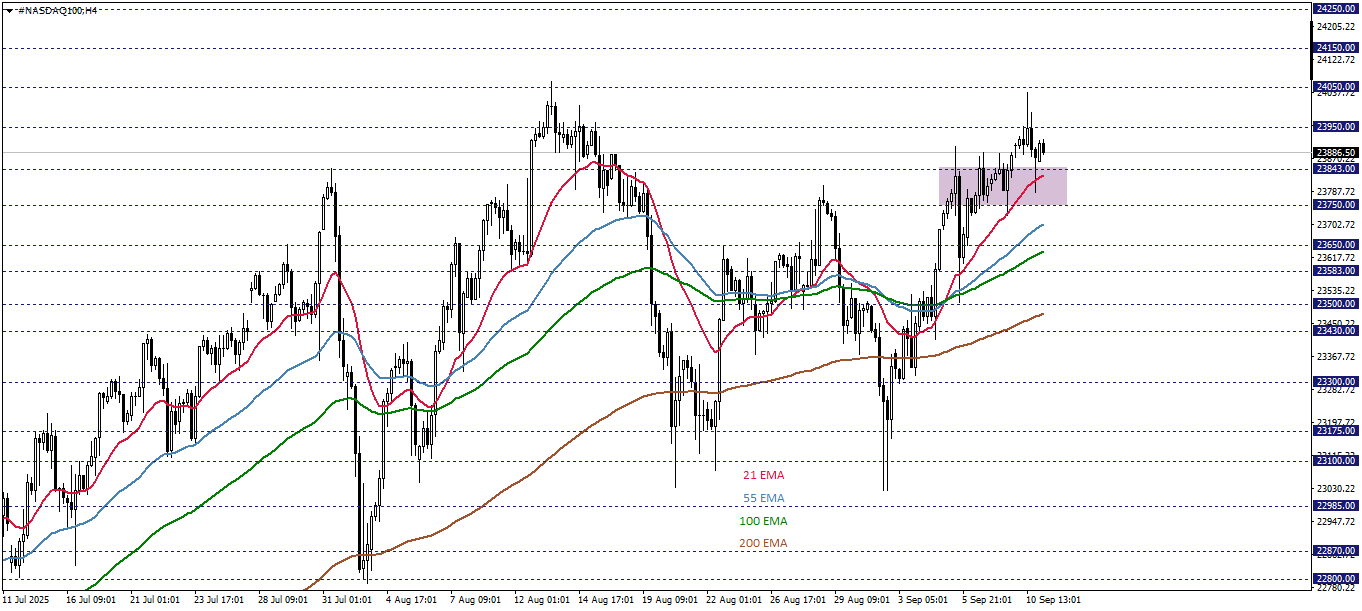This screenshot has height=611, width=1362.
Task: Click the 22985.00 price level label
Action: tap(1336, 506)
